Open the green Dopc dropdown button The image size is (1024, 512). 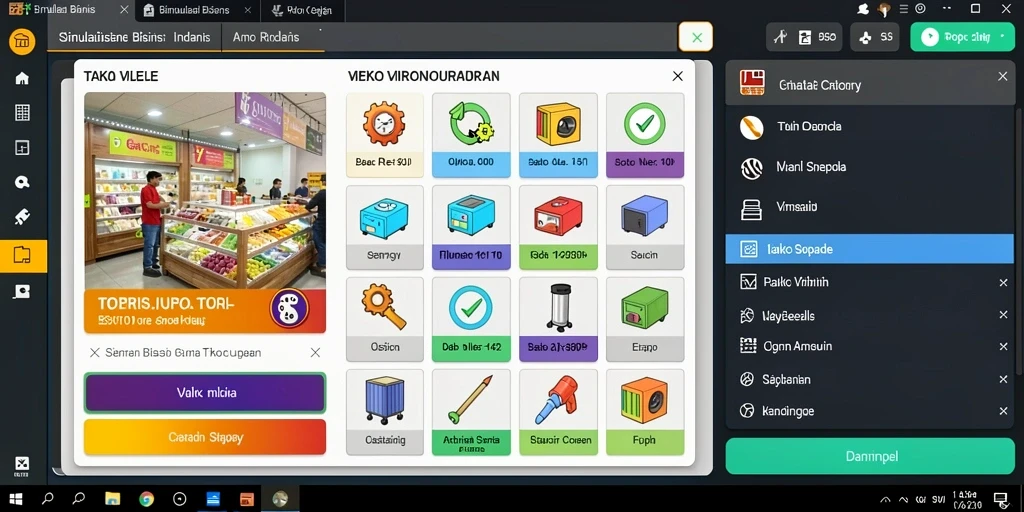click(x=962, y=37)
